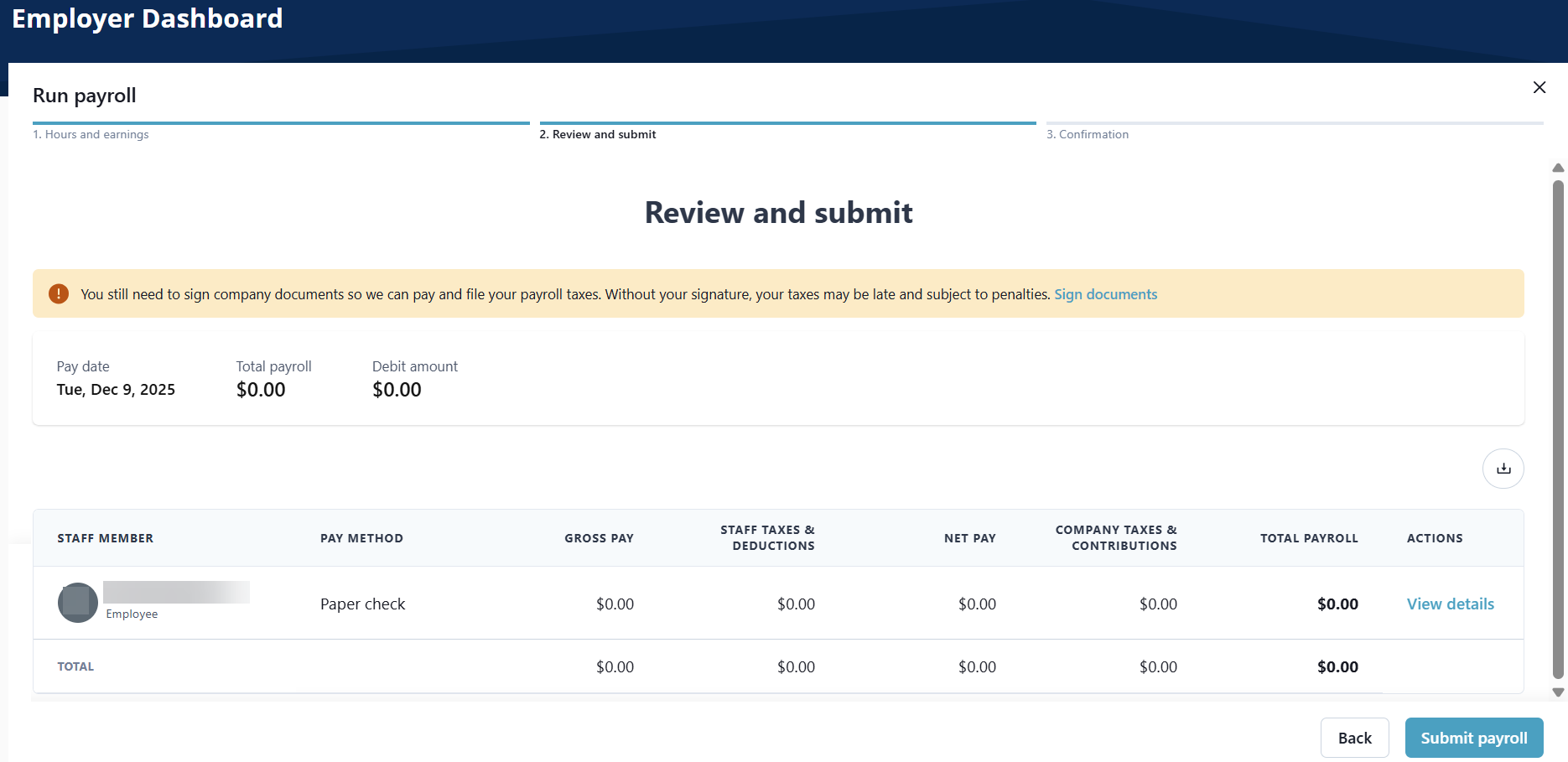Screen dimensions: 1568x762
Task: Select the Review and submit step
Action: click(x=597, y=134)
